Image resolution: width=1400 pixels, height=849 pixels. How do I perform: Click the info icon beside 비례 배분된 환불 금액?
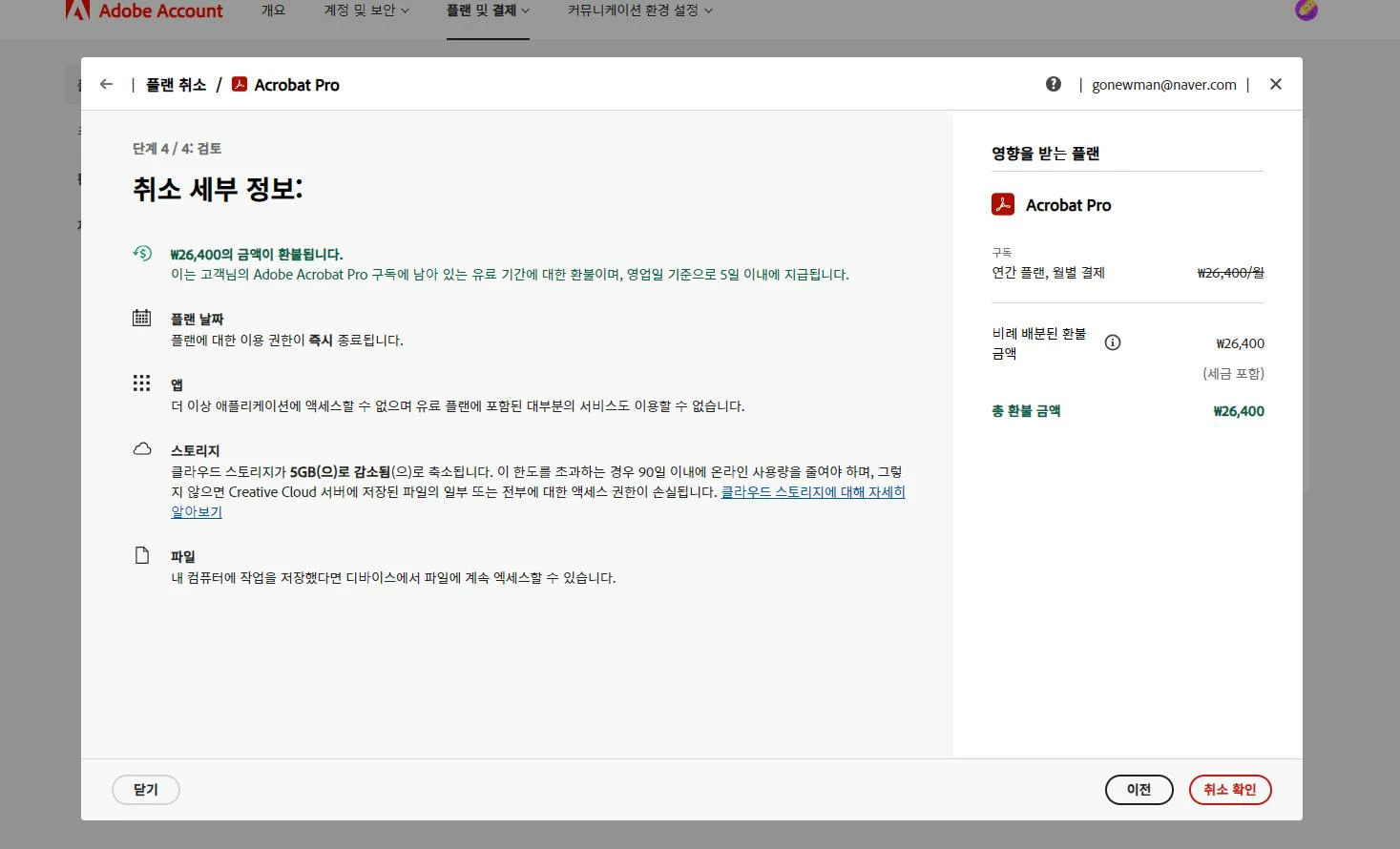pos(1113,342)
